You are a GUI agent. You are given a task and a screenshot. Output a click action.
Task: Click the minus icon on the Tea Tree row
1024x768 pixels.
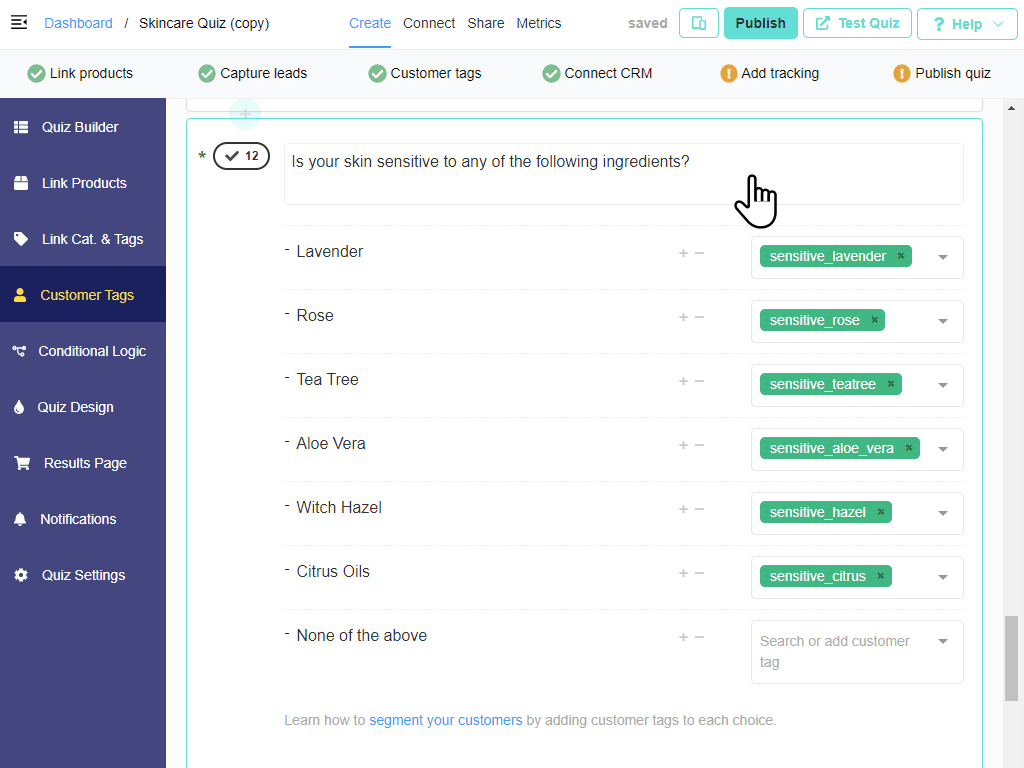point(699,381)
